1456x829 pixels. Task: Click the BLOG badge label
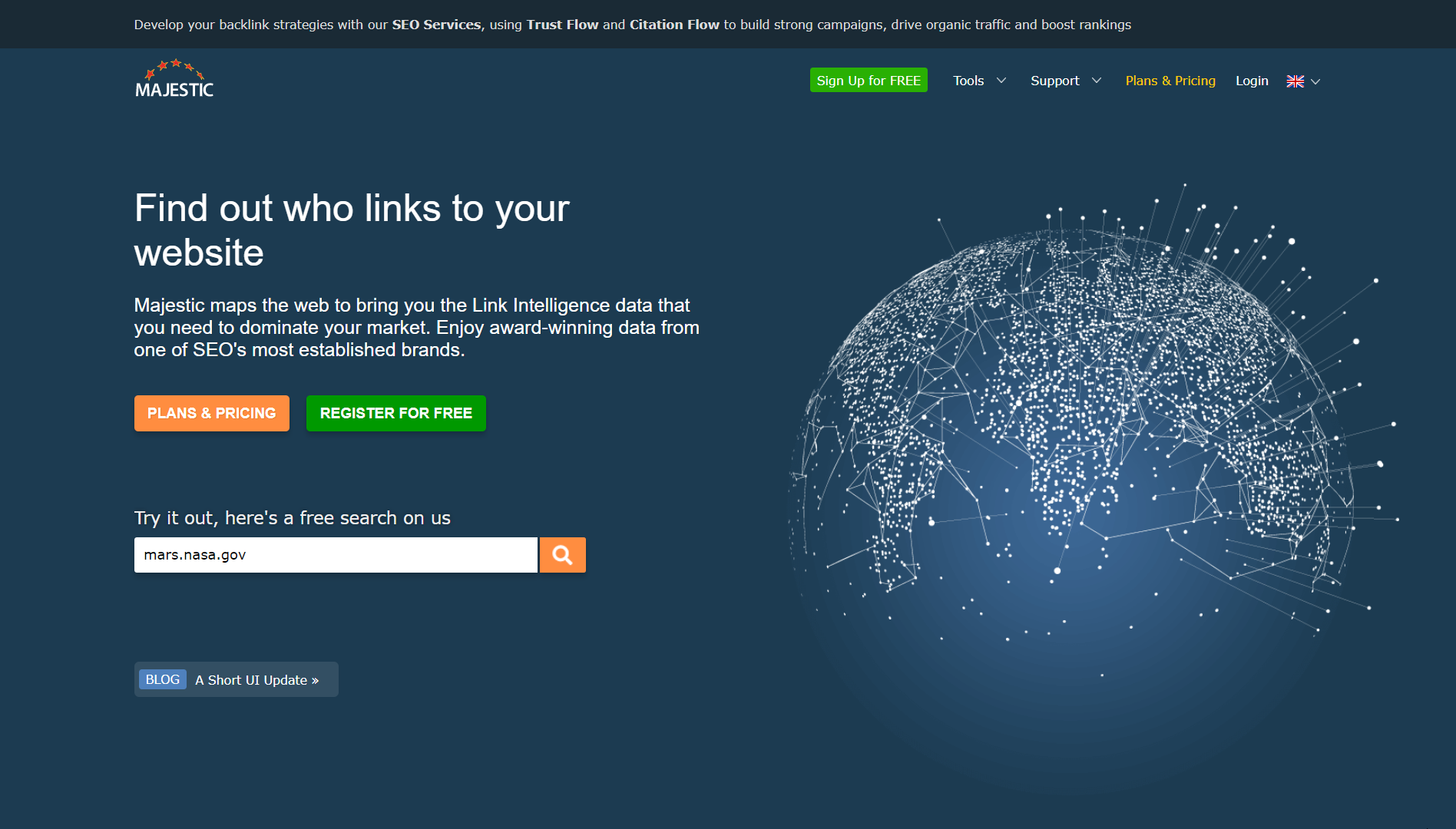click(x=163, y=679)
